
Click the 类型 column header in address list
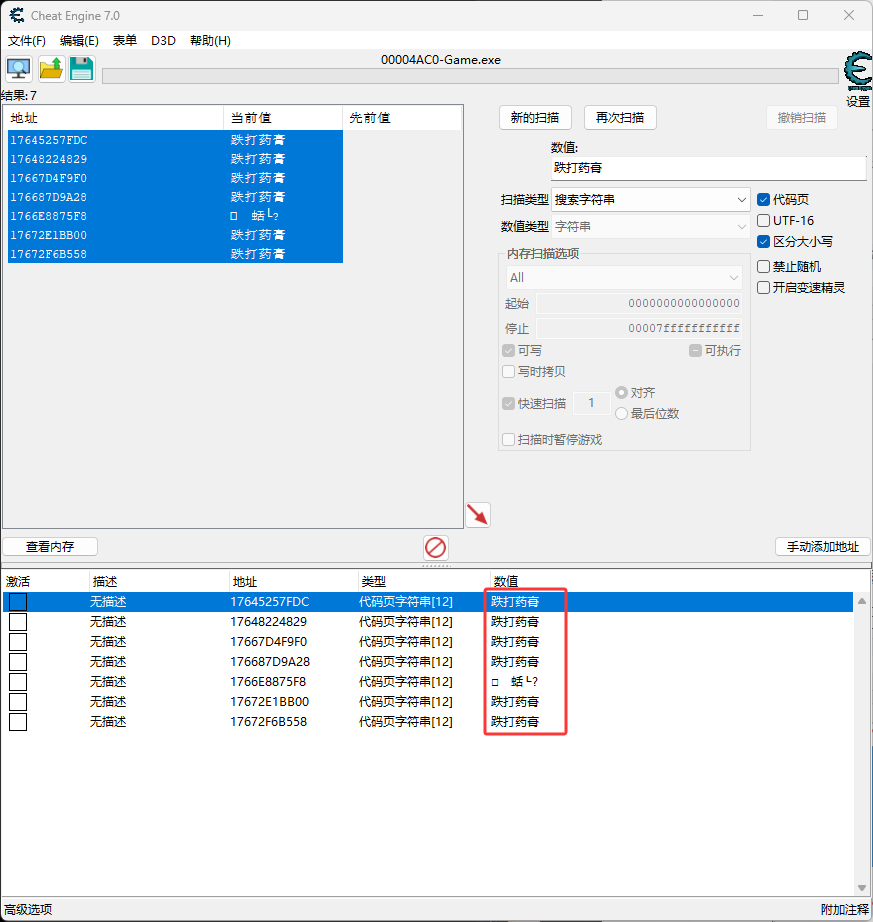[x=423, y=582]
